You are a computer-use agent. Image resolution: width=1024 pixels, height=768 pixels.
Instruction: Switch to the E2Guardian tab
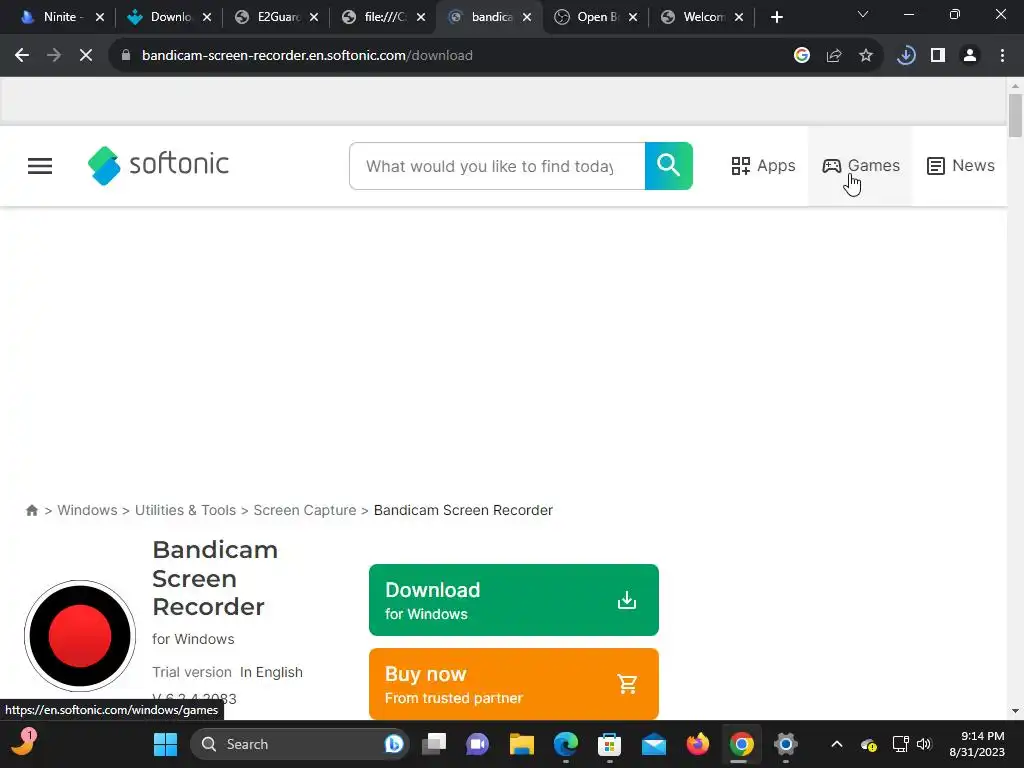[x=278, y=17]
